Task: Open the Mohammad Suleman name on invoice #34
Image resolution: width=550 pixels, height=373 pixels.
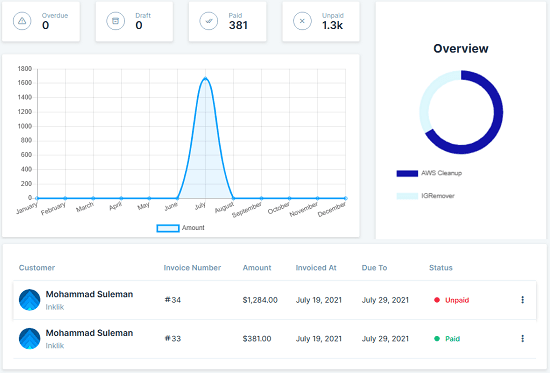Action: pos(89,294)
